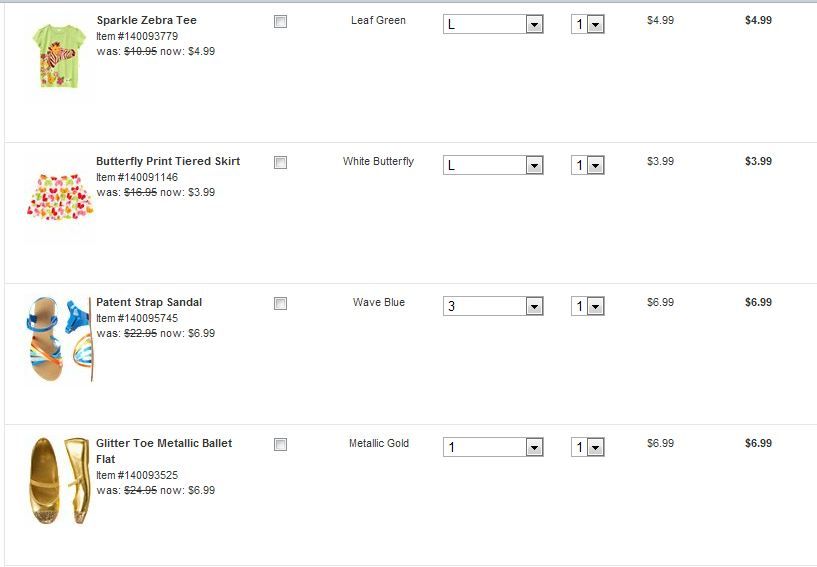This screenshot has height=567, width=817.
Task: Open the Butterfly Print Tiered Skirt link
Action: 168,161
